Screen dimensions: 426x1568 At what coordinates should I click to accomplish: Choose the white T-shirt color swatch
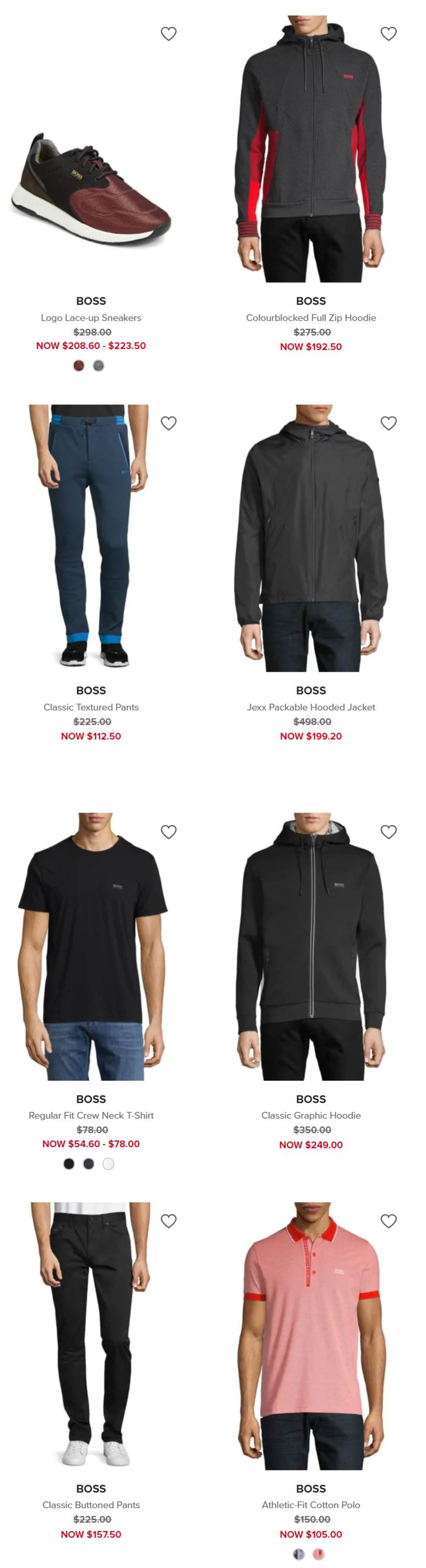tap(109, 1163)
